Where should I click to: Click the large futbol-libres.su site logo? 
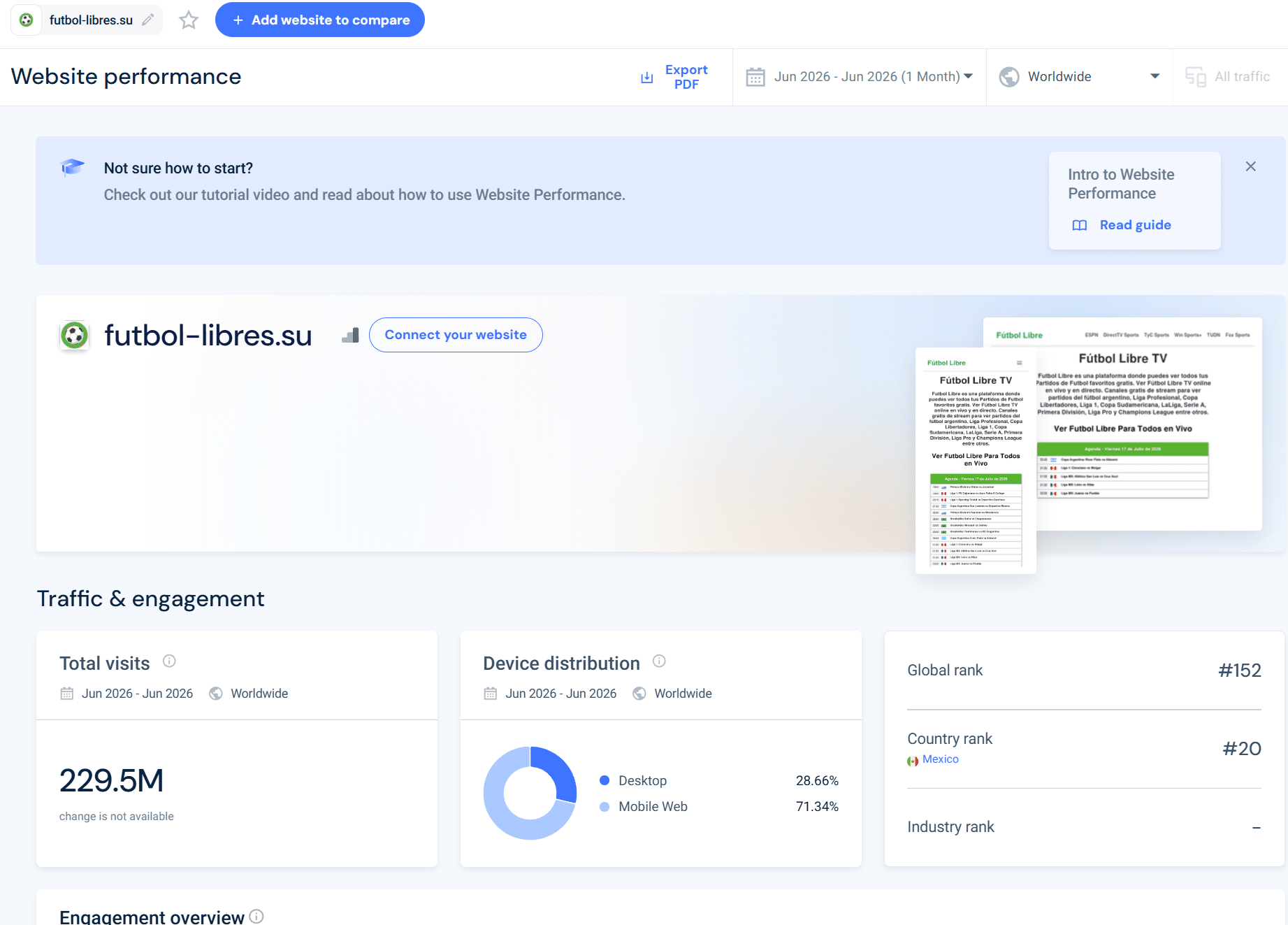(x=75, y=336)
